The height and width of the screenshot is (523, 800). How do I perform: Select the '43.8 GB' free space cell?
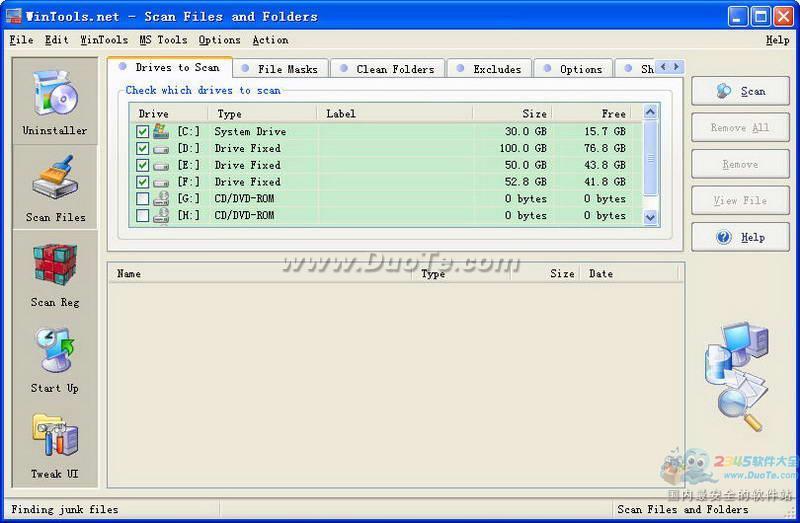point(605,165)
